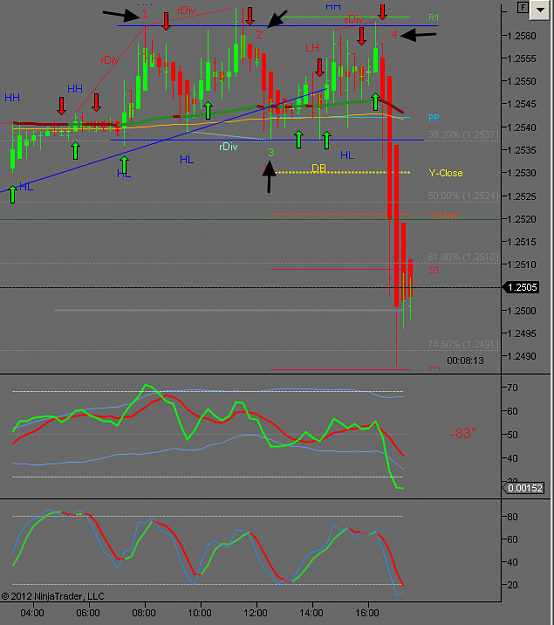This screenshot has height=625, width=554.
Task: Select the 61.80% (1.2510) Fibonacci label
Action: pos(463,257)
